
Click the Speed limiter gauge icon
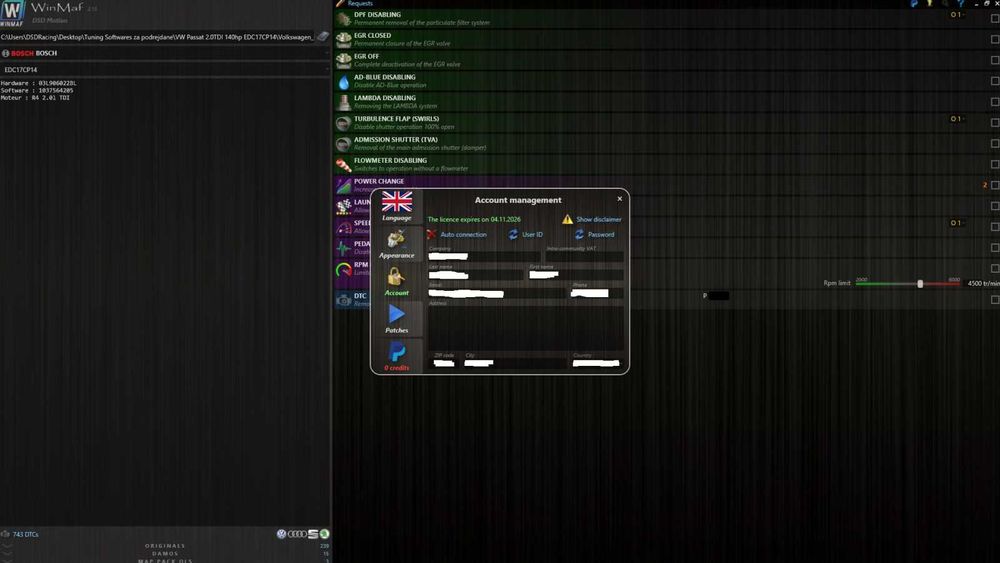343,228
